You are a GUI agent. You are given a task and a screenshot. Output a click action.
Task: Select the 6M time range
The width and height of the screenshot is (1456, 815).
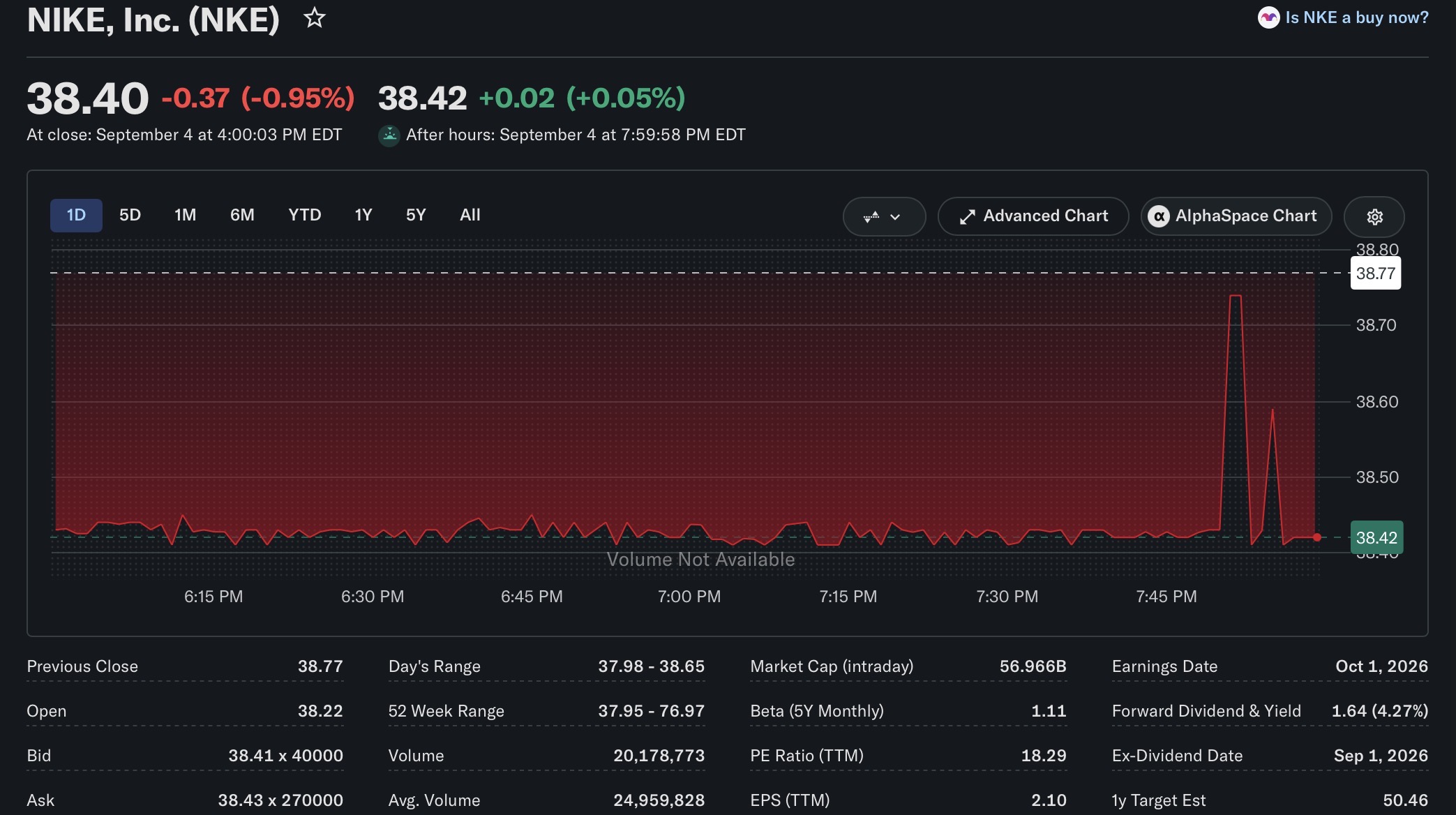pos(242,215)
